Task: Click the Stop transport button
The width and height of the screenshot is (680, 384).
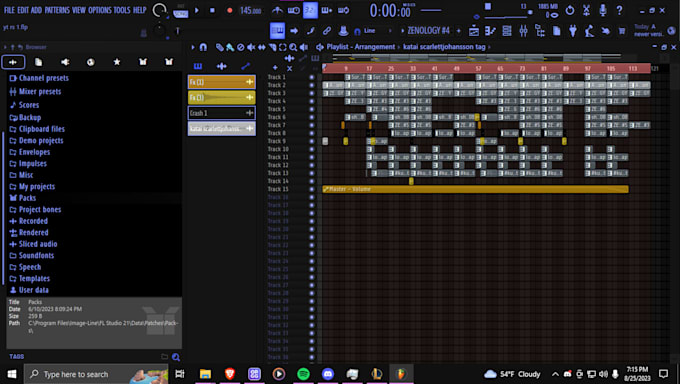Action: point(212,10)
